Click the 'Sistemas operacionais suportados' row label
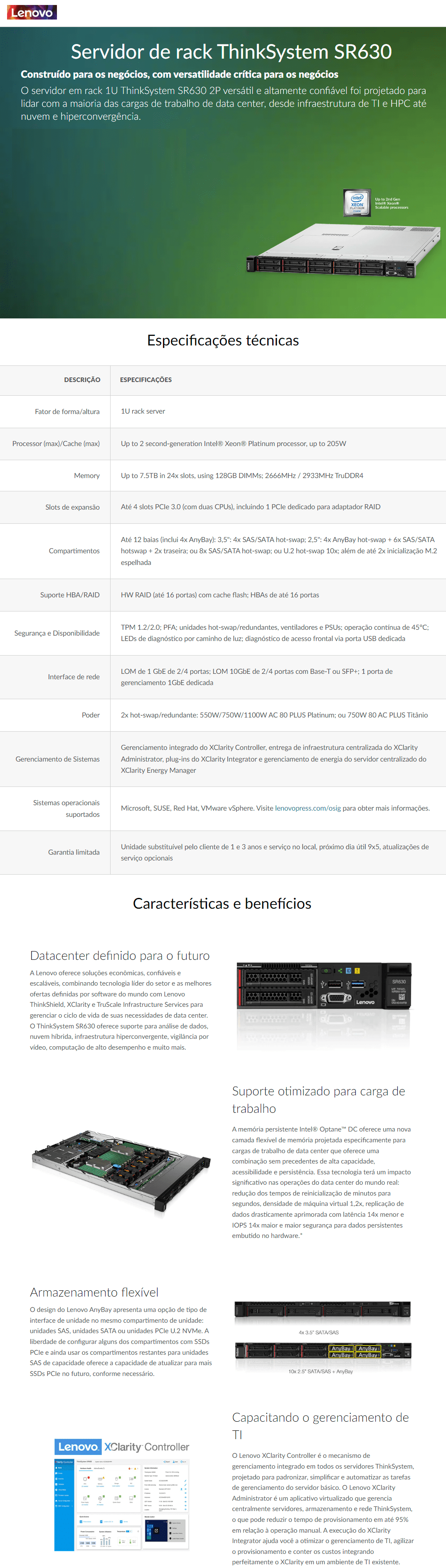The image size is (446, 1568). (x=67, y=809)
